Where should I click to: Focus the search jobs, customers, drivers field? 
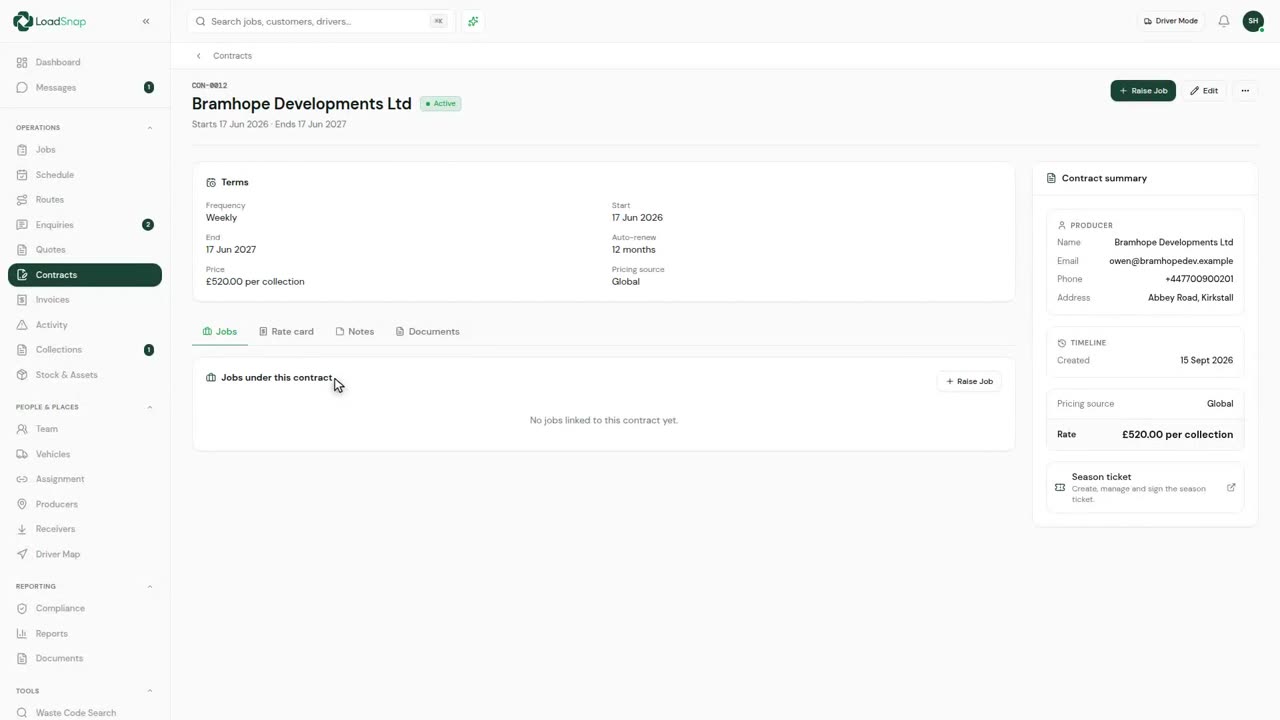(x=321, y=21)
